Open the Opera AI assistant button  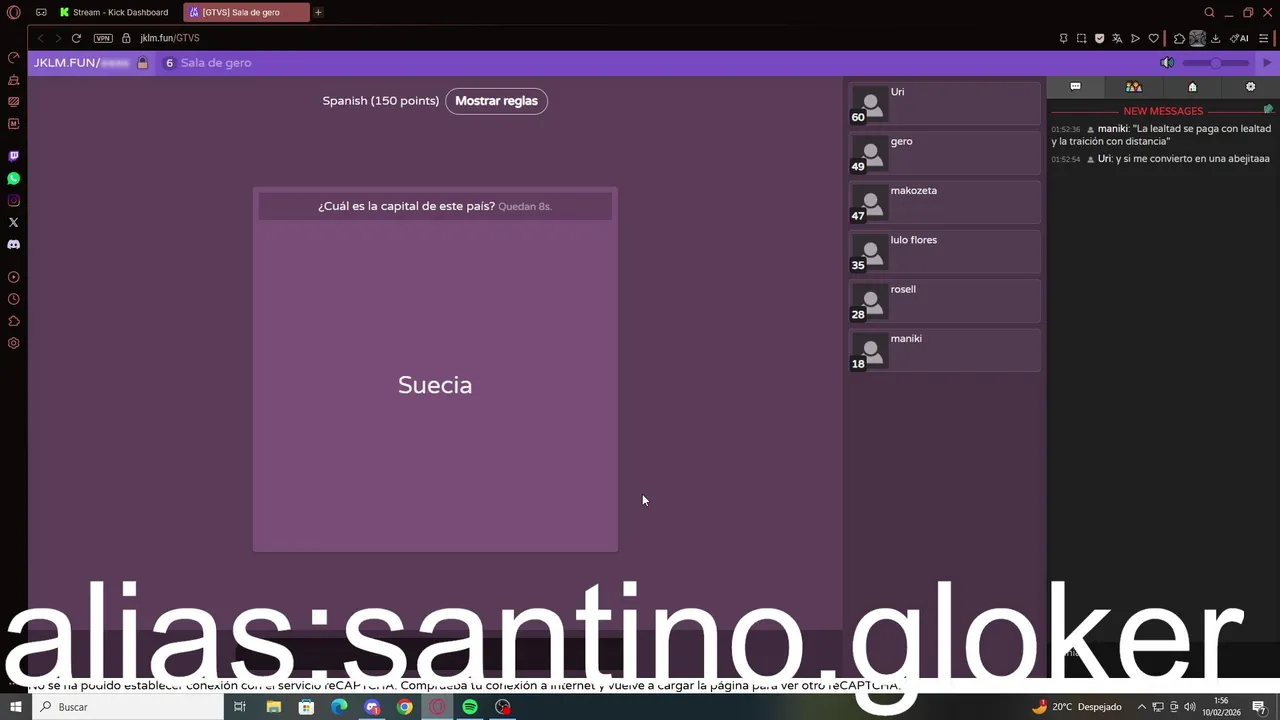[1239, 38]
